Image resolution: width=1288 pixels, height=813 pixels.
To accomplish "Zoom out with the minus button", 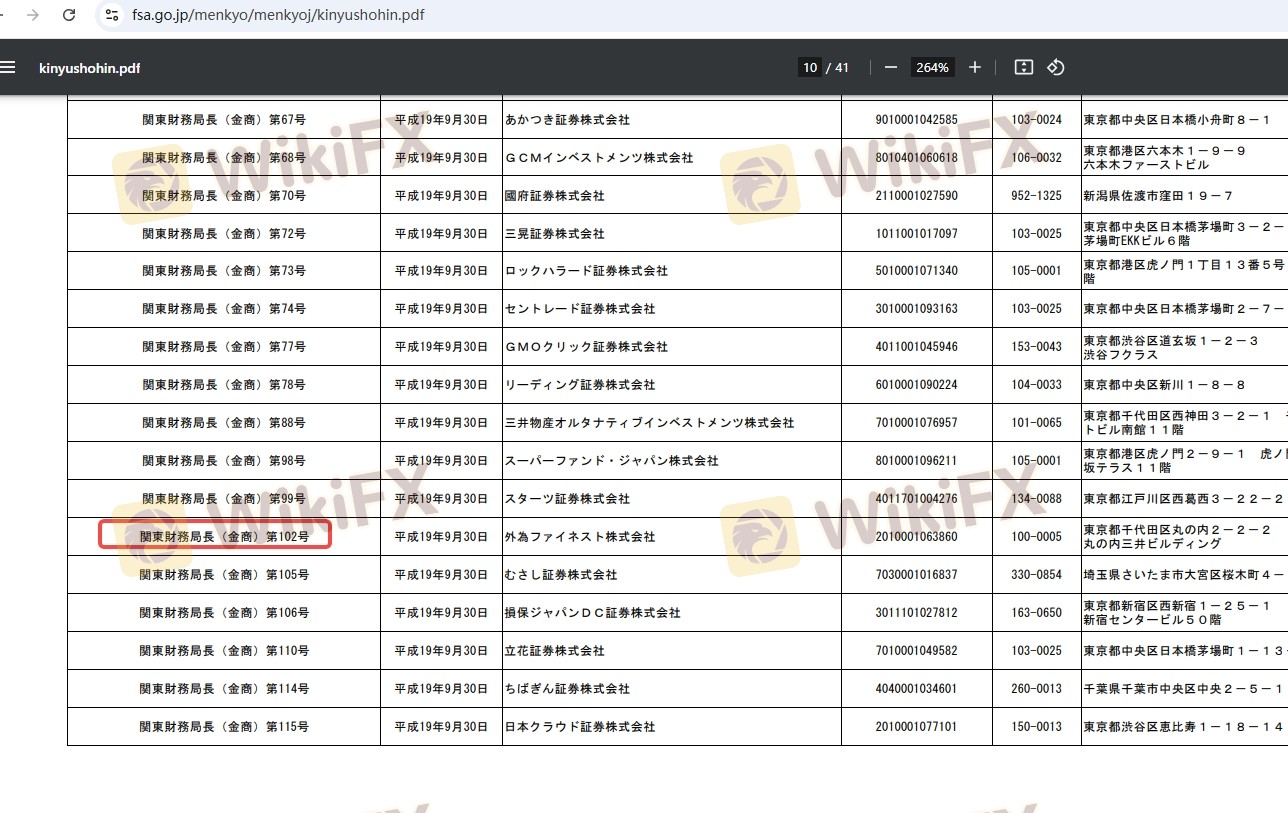I will (x=890, y=67).
